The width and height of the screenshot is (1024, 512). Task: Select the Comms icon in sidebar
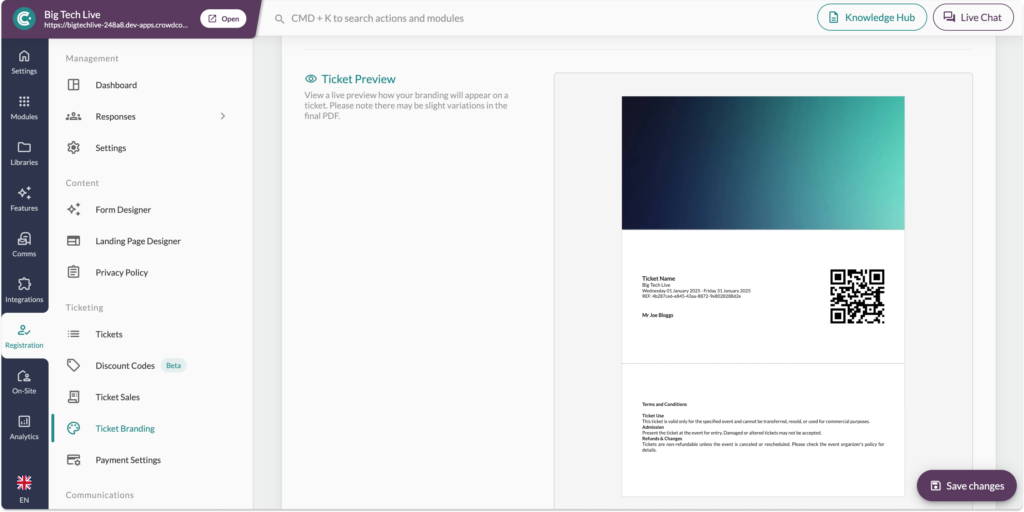[x=24, y=239]
